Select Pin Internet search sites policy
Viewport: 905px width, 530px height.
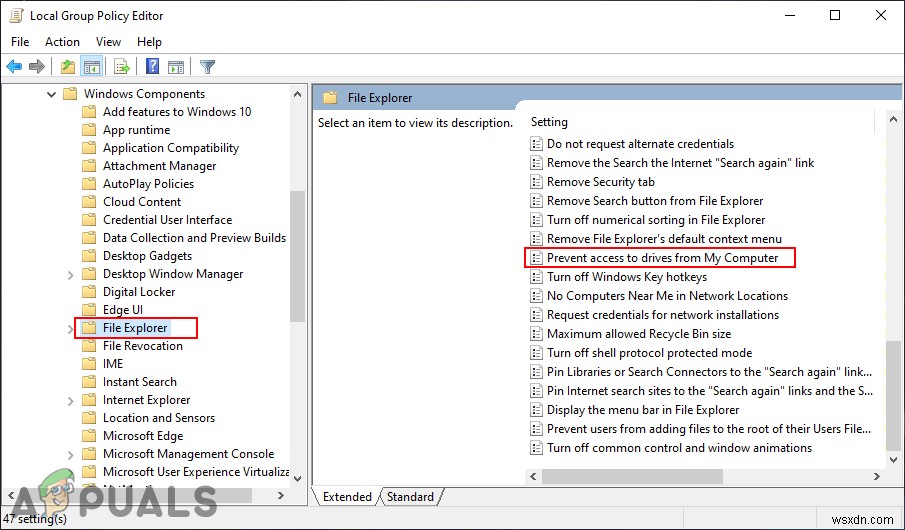[x=710, y=391]
